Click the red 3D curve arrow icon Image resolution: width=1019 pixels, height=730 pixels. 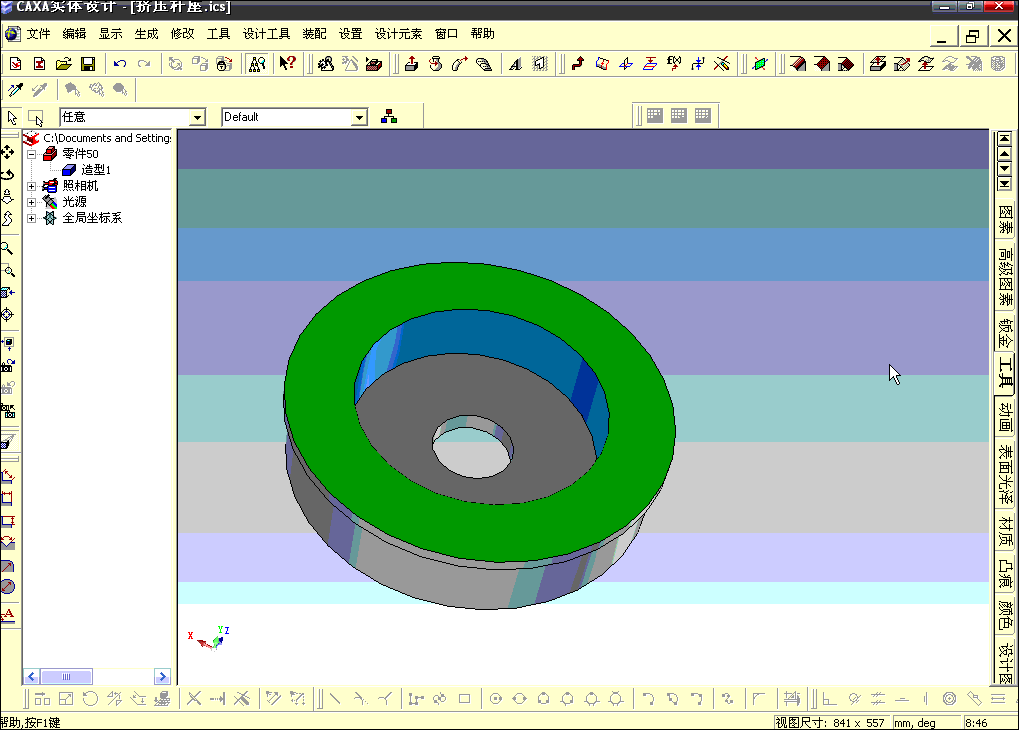point(578,64)
